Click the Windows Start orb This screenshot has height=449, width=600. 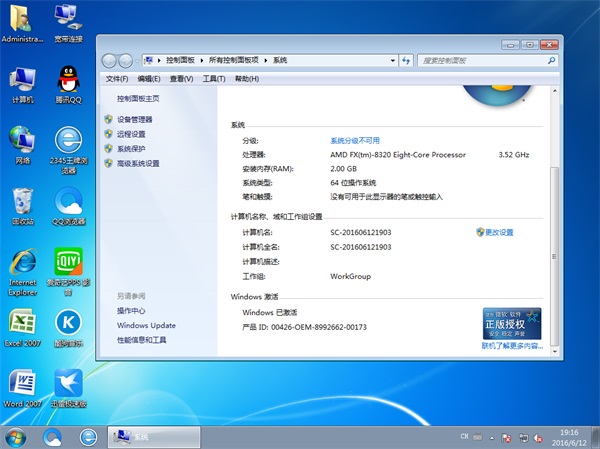click(x=16, y=437)
